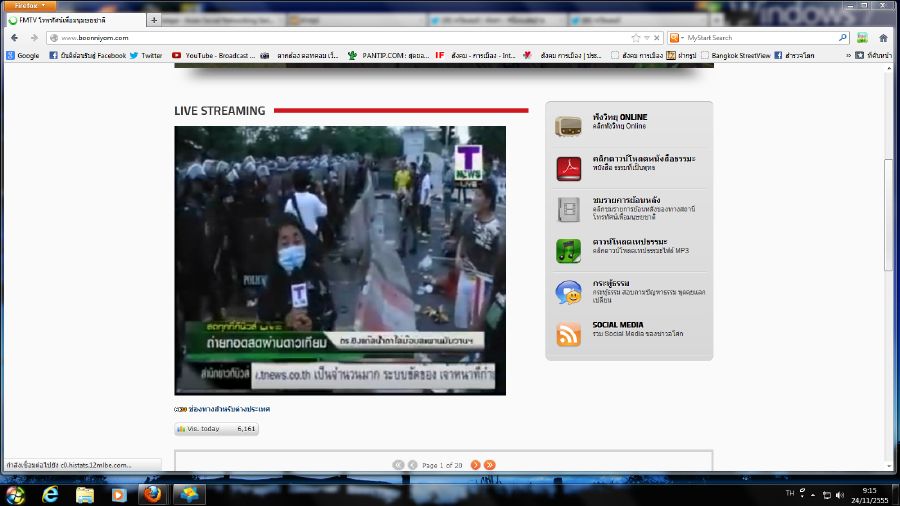This screenshot has width=900, height=506.
Task: Show more bookmarks with chevron
Action: (848, 56)
